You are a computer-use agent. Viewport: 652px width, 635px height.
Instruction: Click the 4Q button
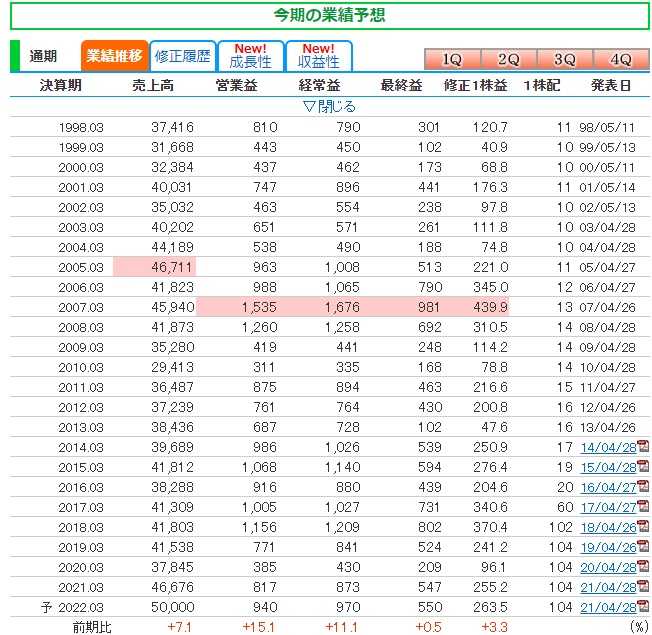point(621,59)
